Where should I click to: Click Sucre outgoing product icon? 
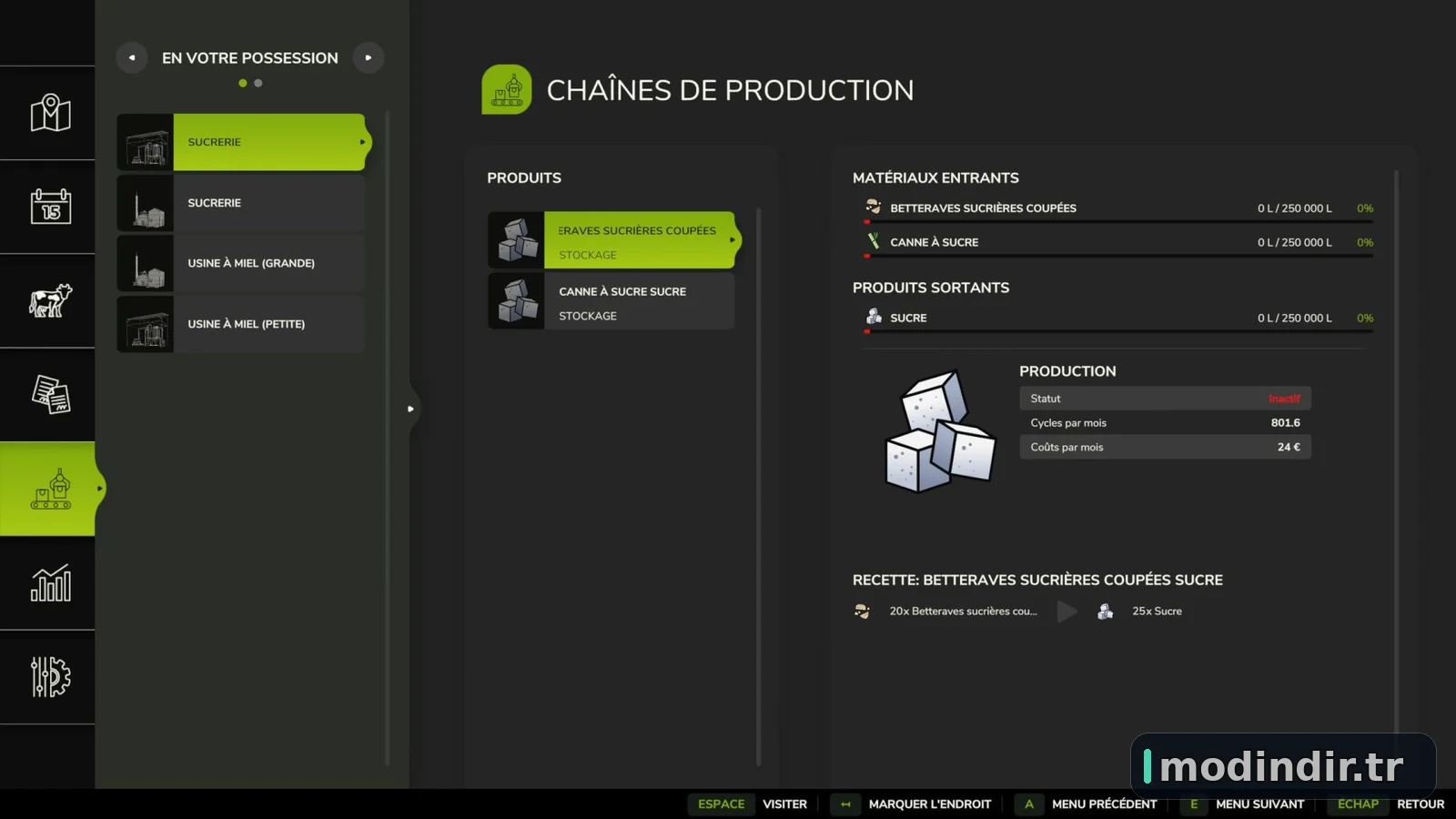[874, 317]
